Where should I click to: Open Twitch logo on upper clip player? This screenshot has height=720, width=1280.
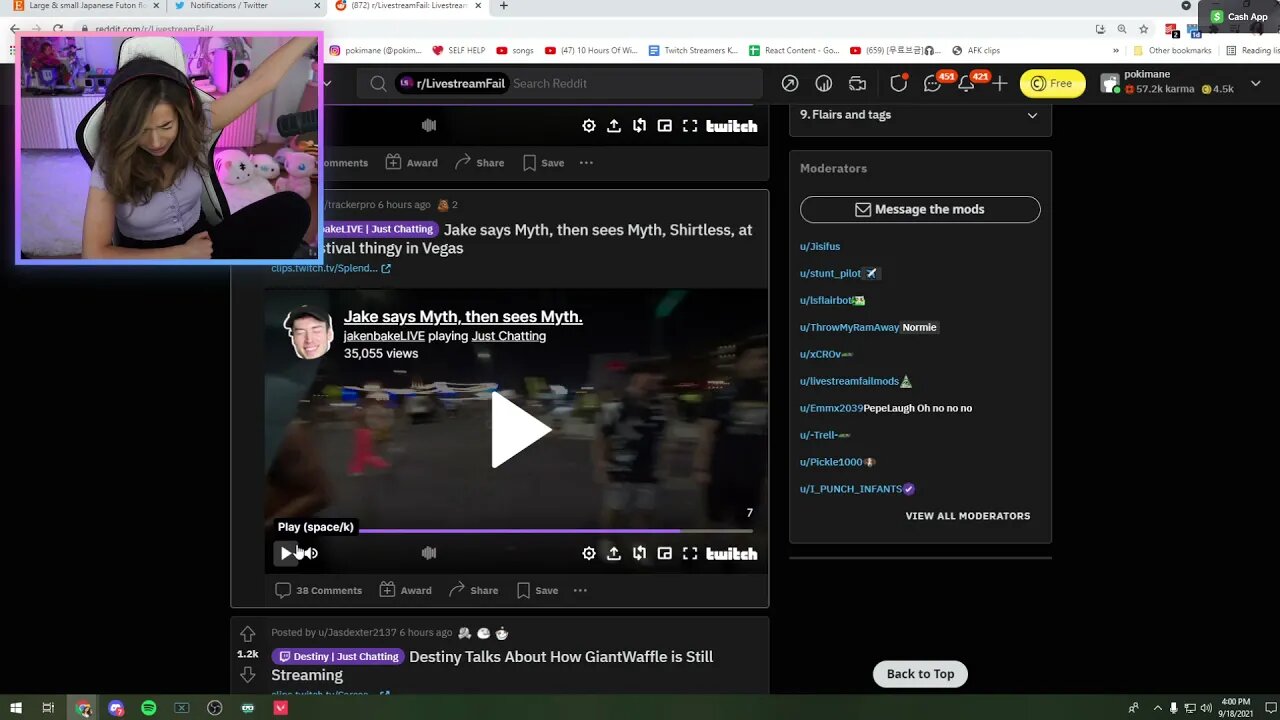(732, 126)
